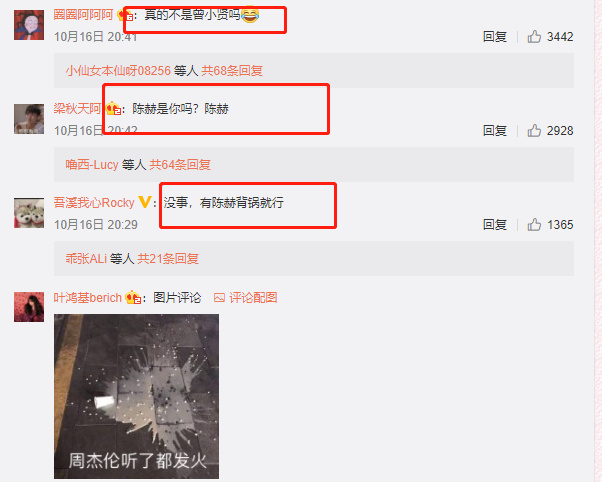Reply to the 曾小贤 comment
The image size is (602, 482).
click(494, 37)
